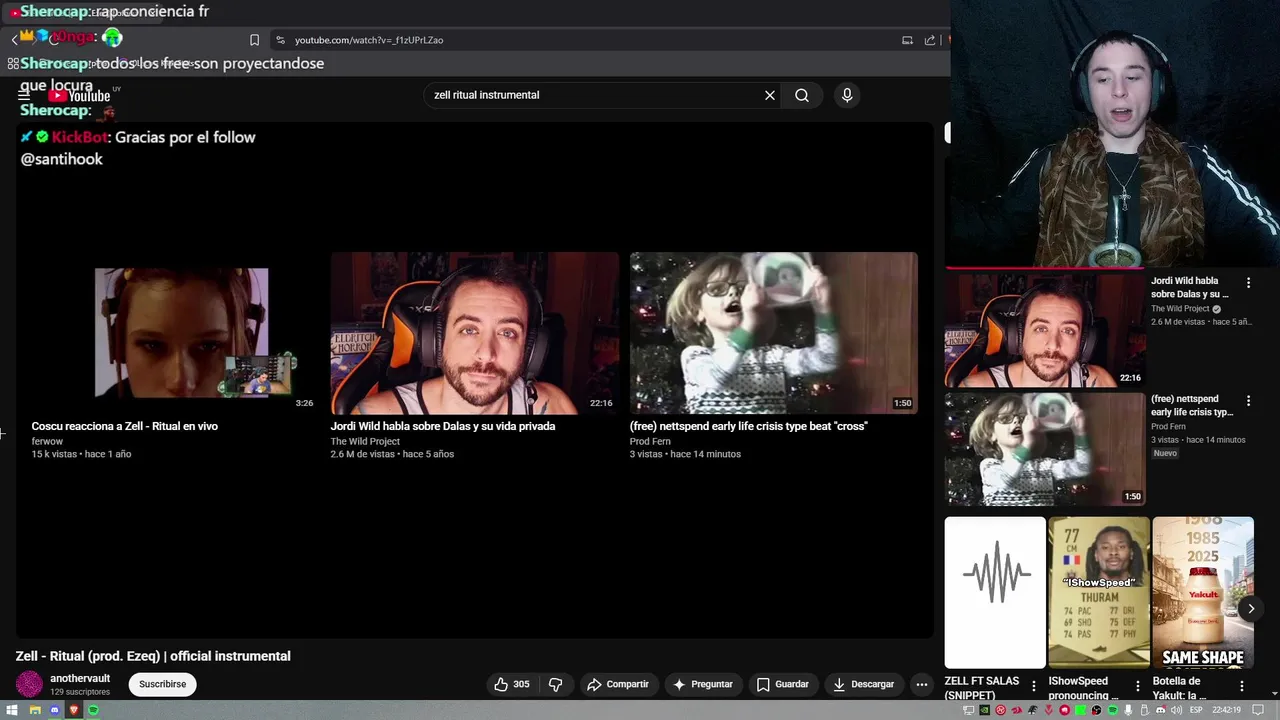
Task: Open options for 'ZELL FT SALAS' short
Action: [x=1034, y=686]
